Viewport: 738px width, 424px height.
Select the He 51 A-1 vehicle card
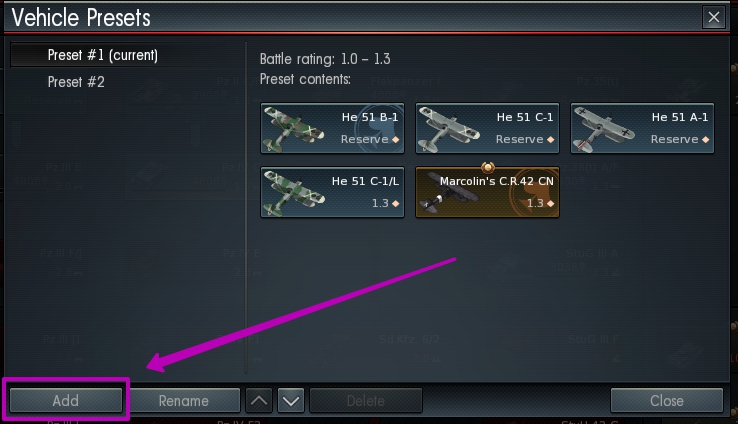[642, 128]
